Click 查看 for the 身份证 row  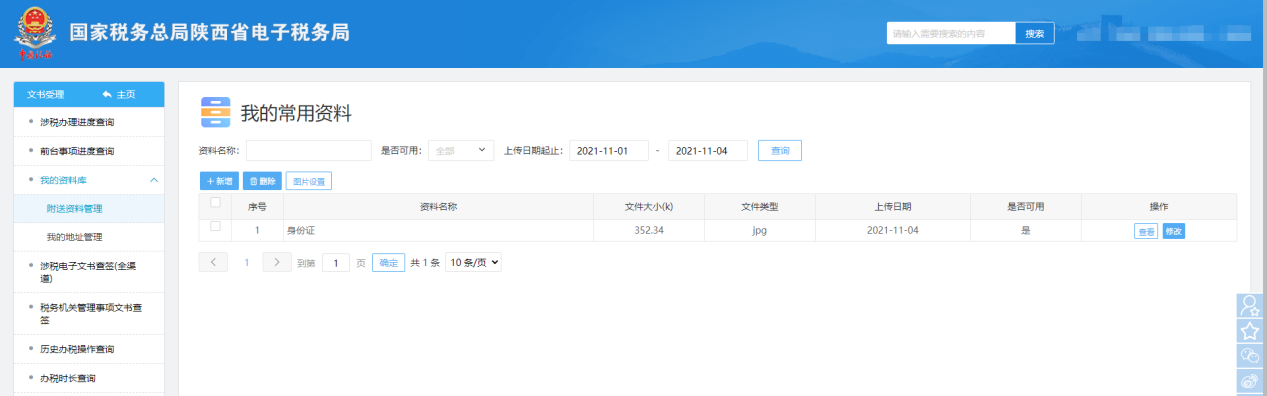coord(1146,231)
